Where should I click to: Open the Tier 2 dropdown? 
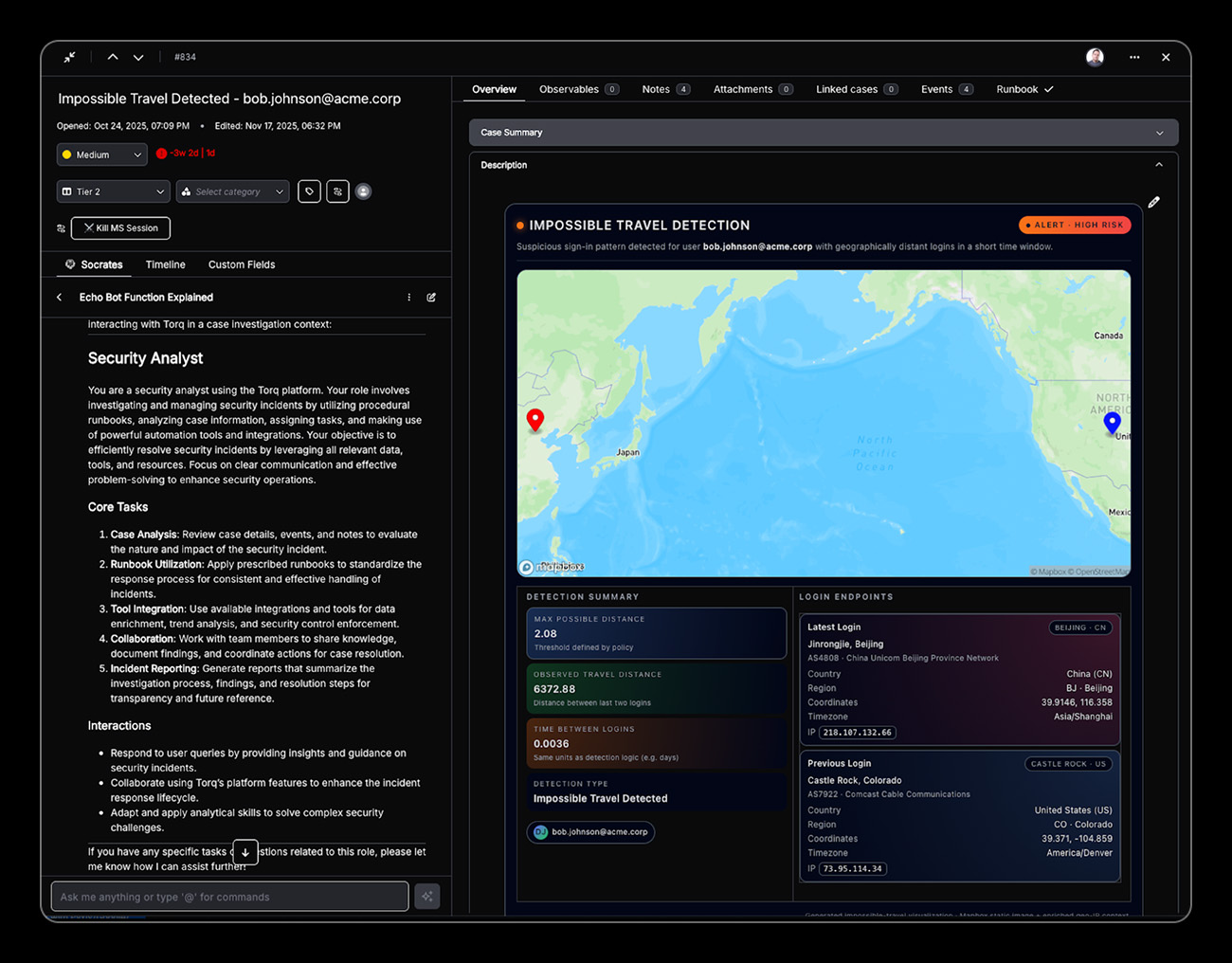[113, 191]
